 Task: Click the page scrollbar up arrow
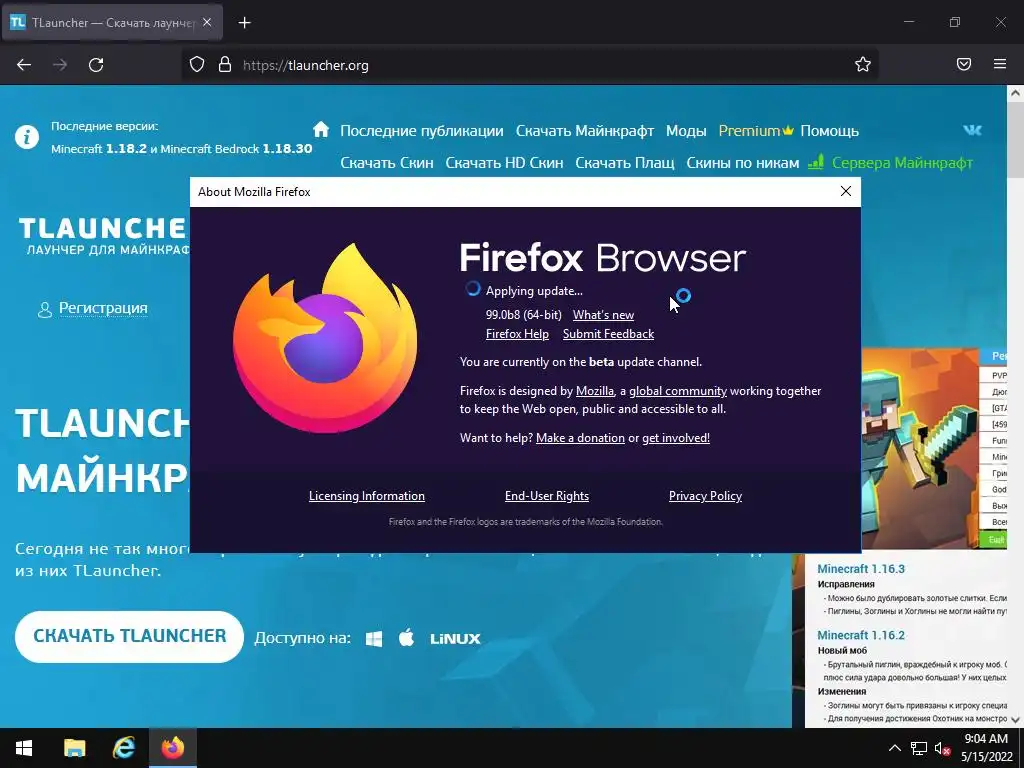click(x=1015, y=93)
